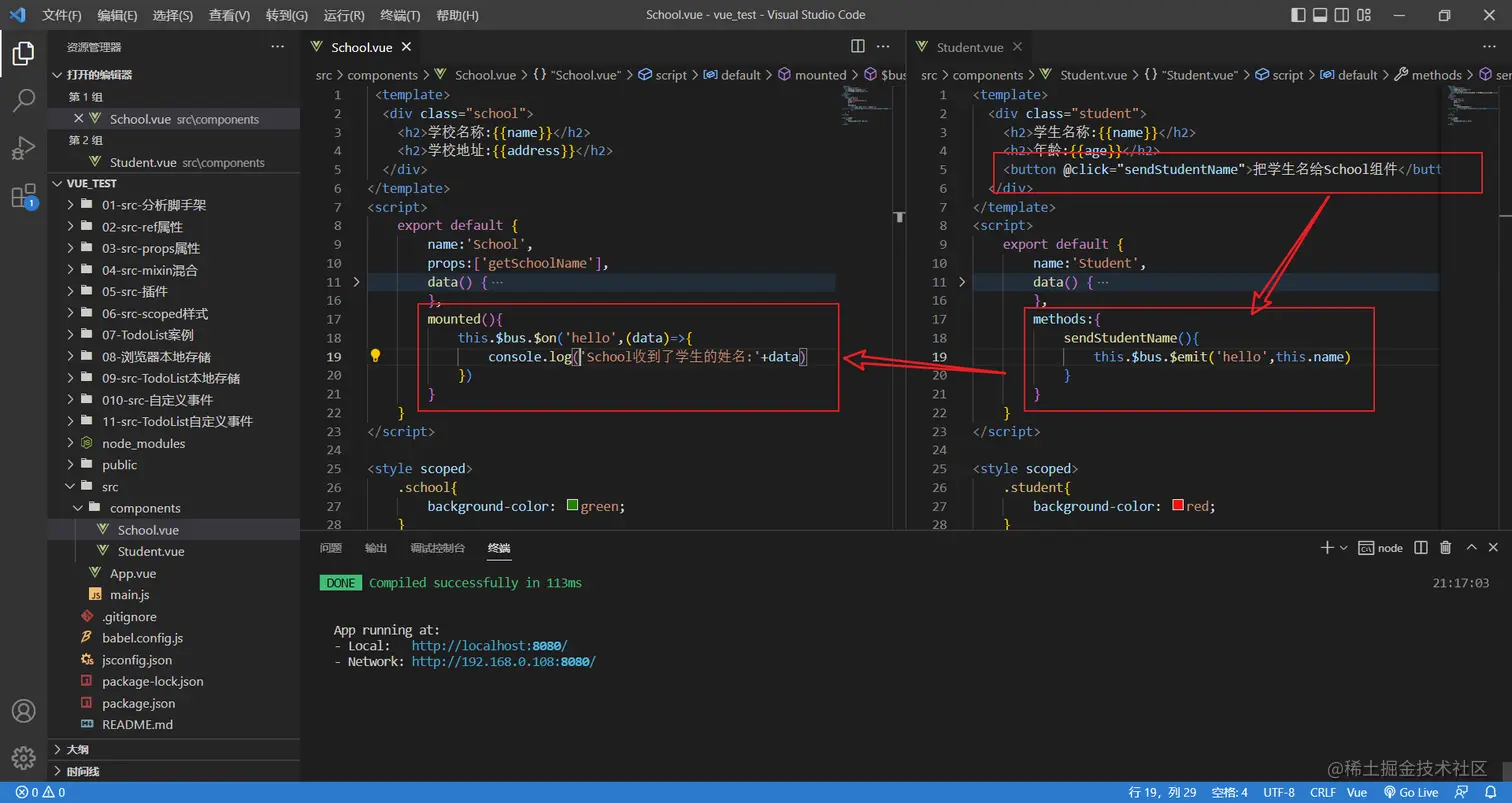Open the Manage gear icon
Screen dimensions: 1512x803
pos(23,758)
